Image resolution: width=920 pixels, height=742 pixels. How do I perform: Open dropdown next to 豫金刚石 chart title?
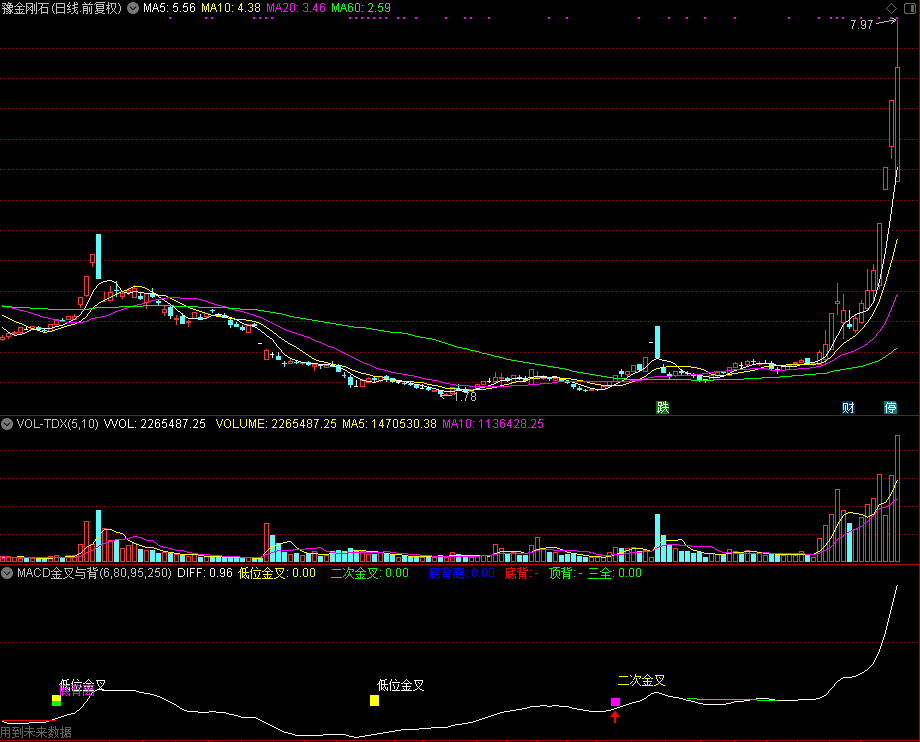point(133,8)
